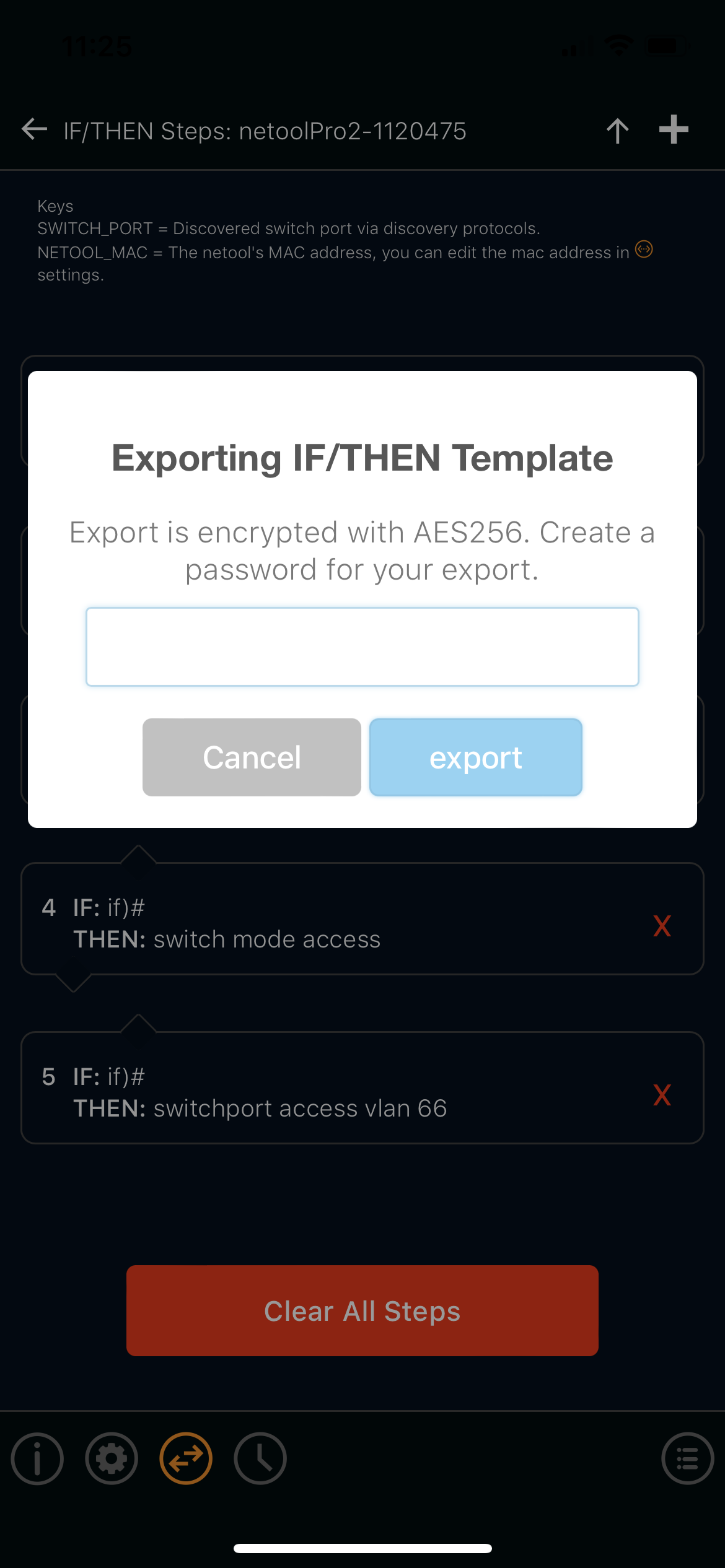The width and height of the screenshot is (725, 1568).
Task: Tap the Wi-Fi status indicator
Action: coord(618,46)
